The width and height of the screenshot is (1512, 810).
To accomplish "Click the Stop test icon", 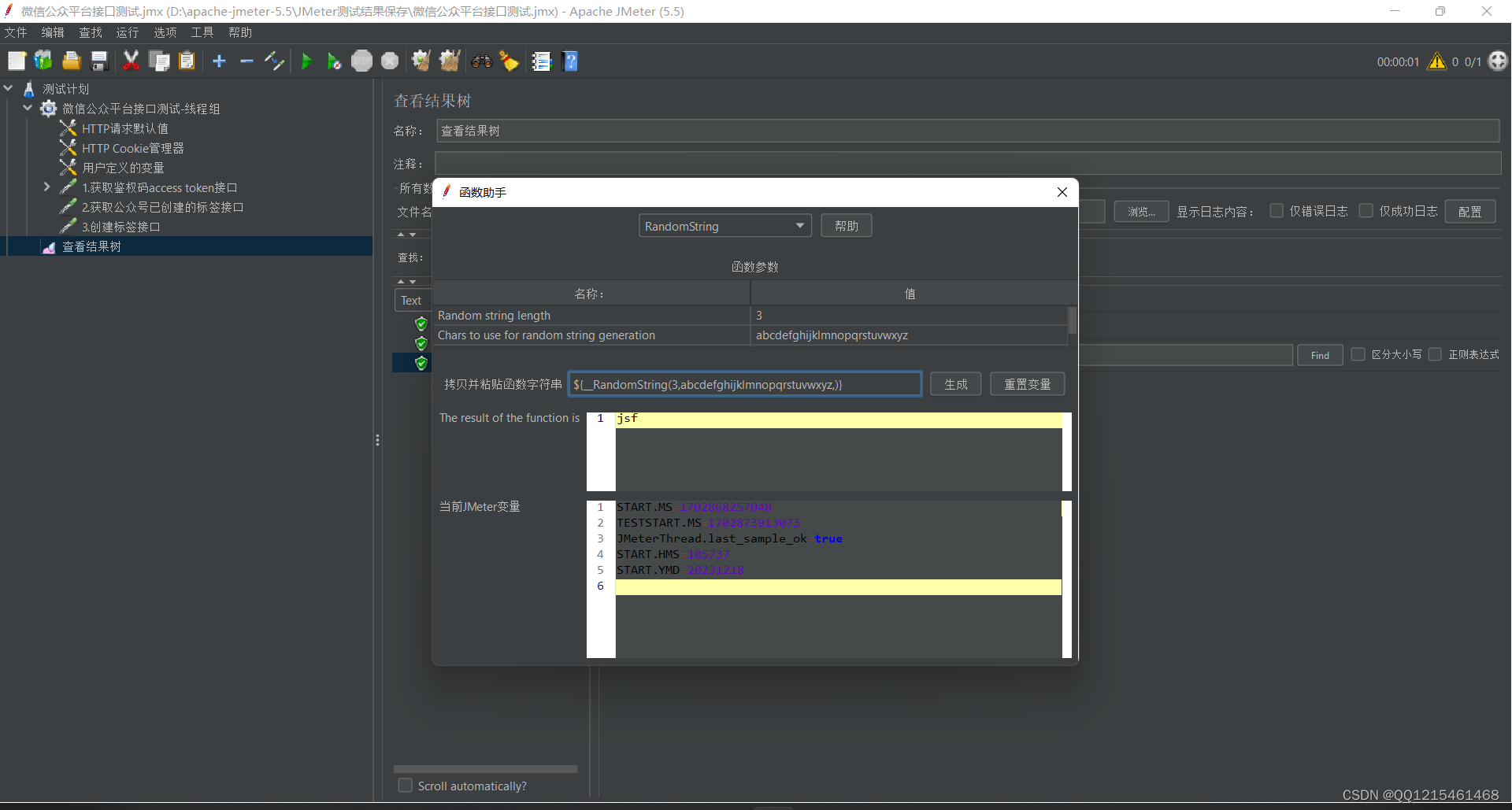I will point(361,61).
